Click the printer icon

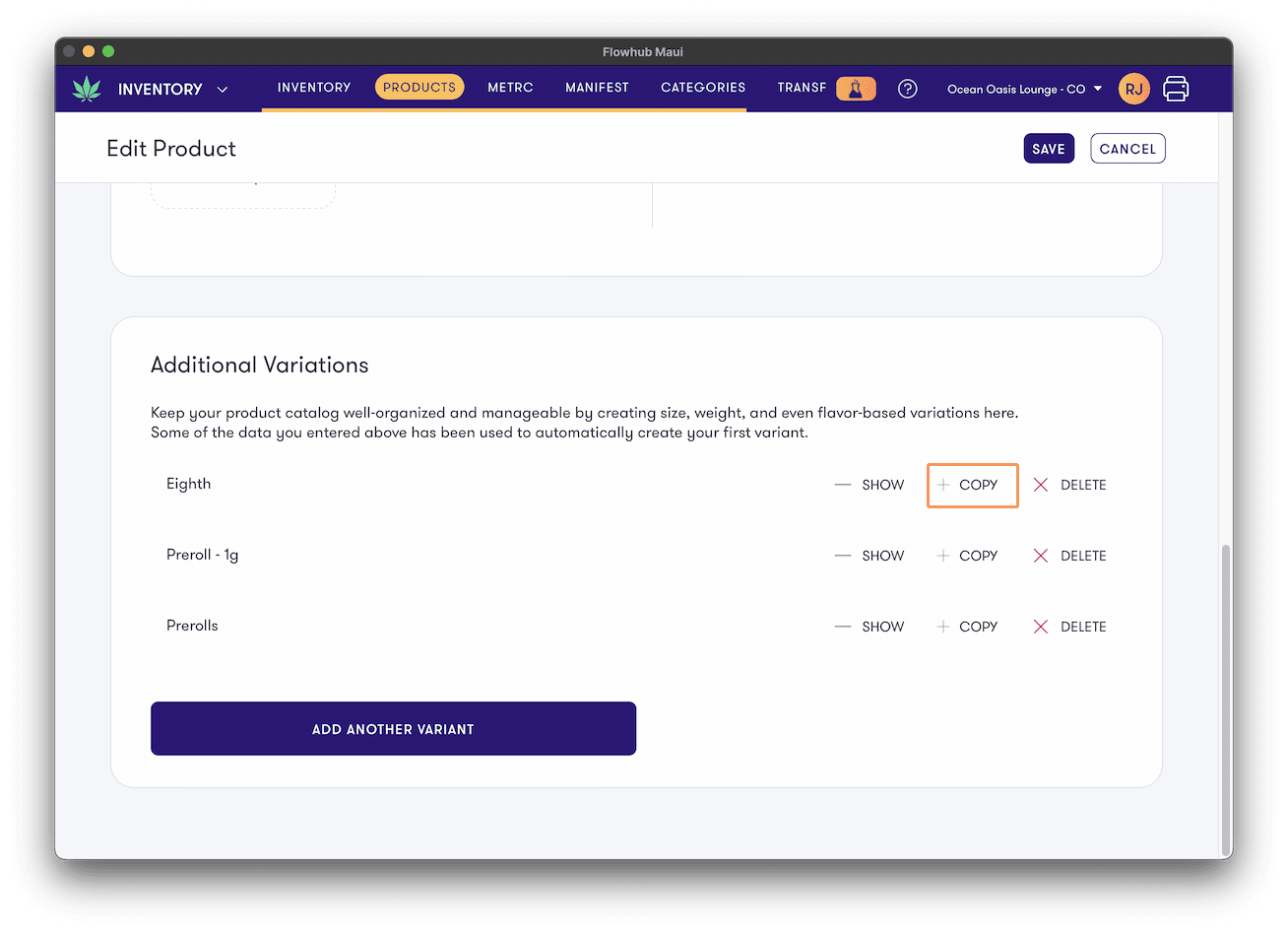click(x=1176, y=89)
